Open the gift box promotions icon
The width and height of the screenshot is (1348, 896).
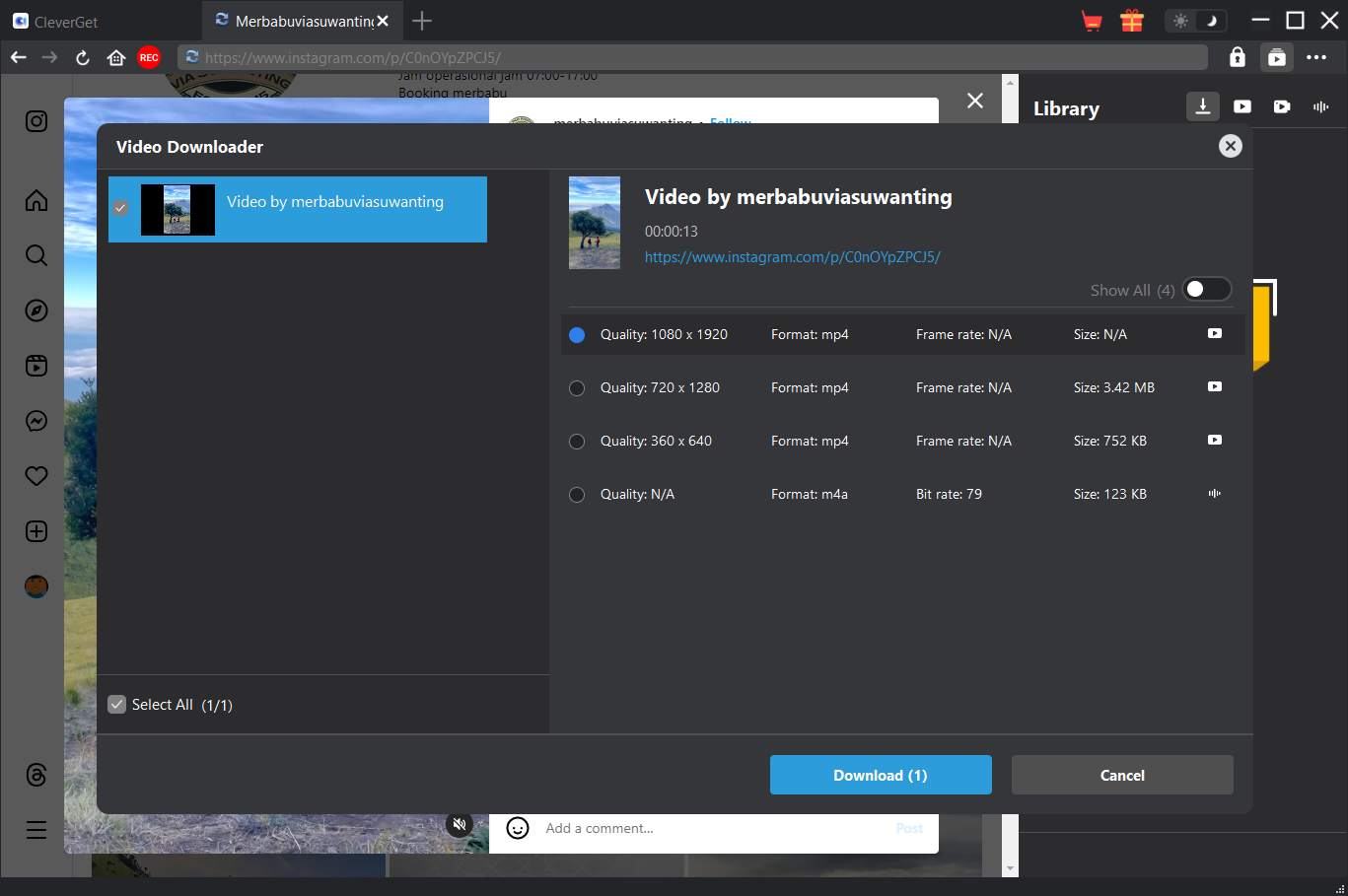[x=1132, y=21]
